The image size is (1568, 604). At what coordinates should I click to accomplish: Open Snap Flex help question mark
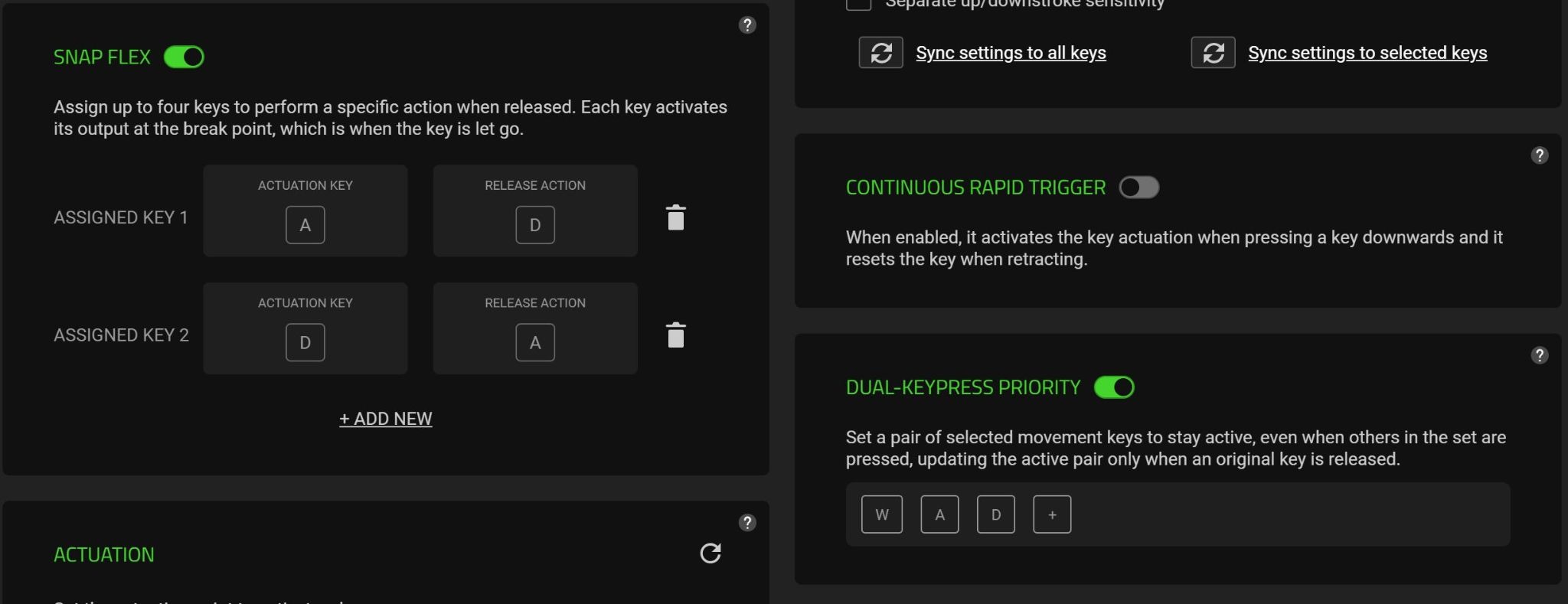point(747,25)
